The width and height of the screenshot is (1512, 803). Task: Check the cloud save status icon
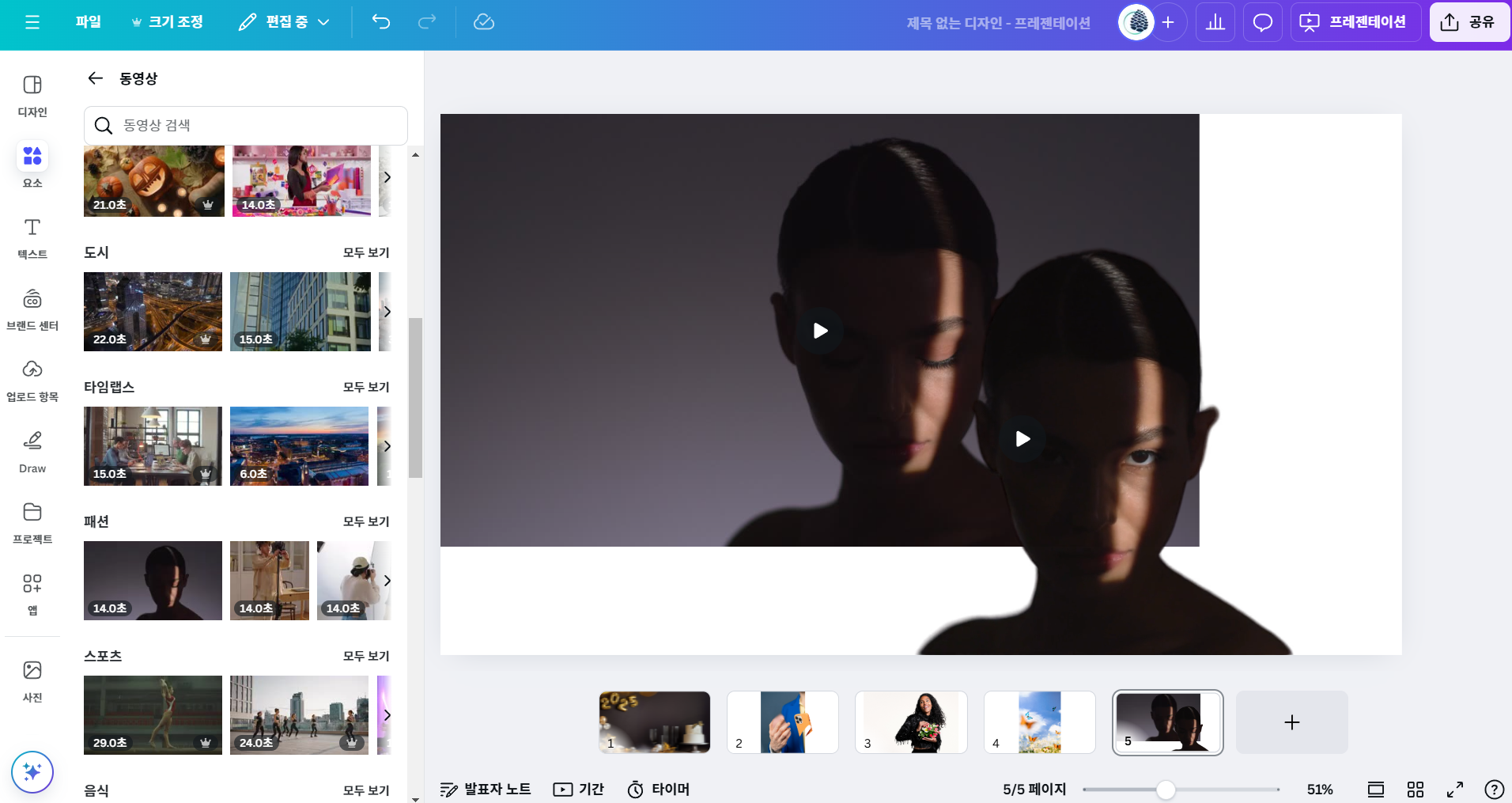point(484,22)
